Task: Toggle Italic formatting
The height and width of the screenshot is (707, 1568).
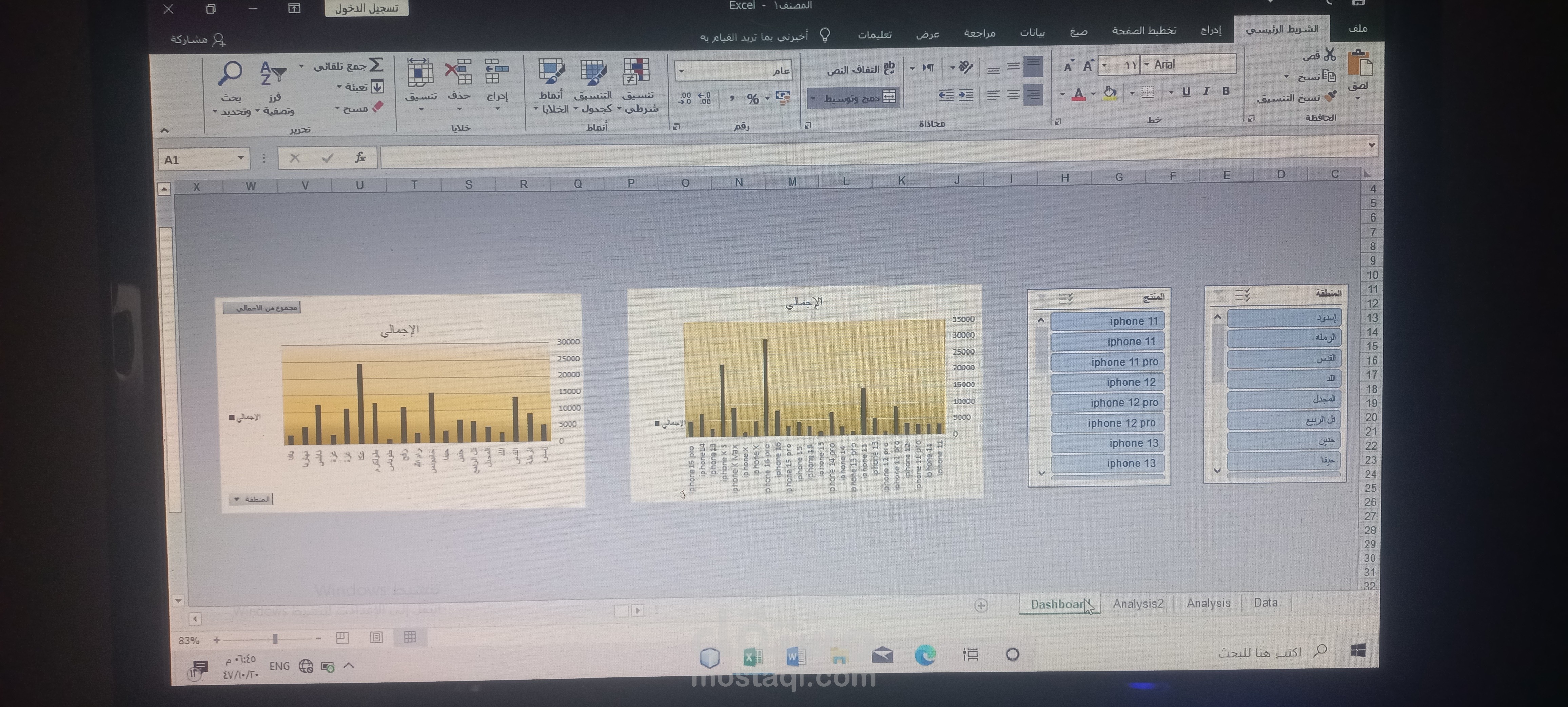Action: tap(1206, 91)
